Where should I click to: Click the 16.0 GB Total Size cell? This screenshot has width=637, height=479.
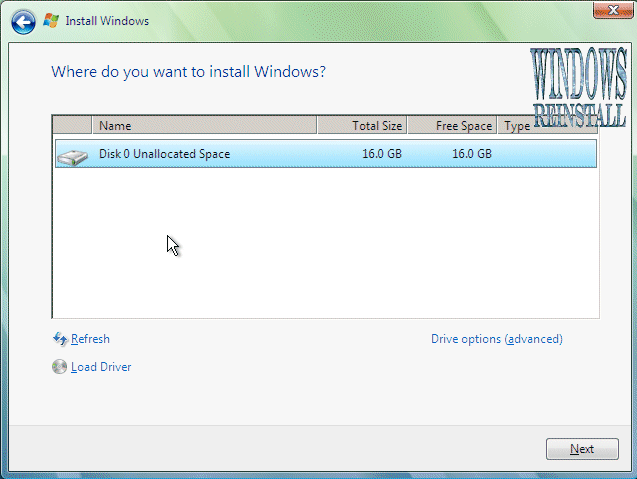[382, 154]
